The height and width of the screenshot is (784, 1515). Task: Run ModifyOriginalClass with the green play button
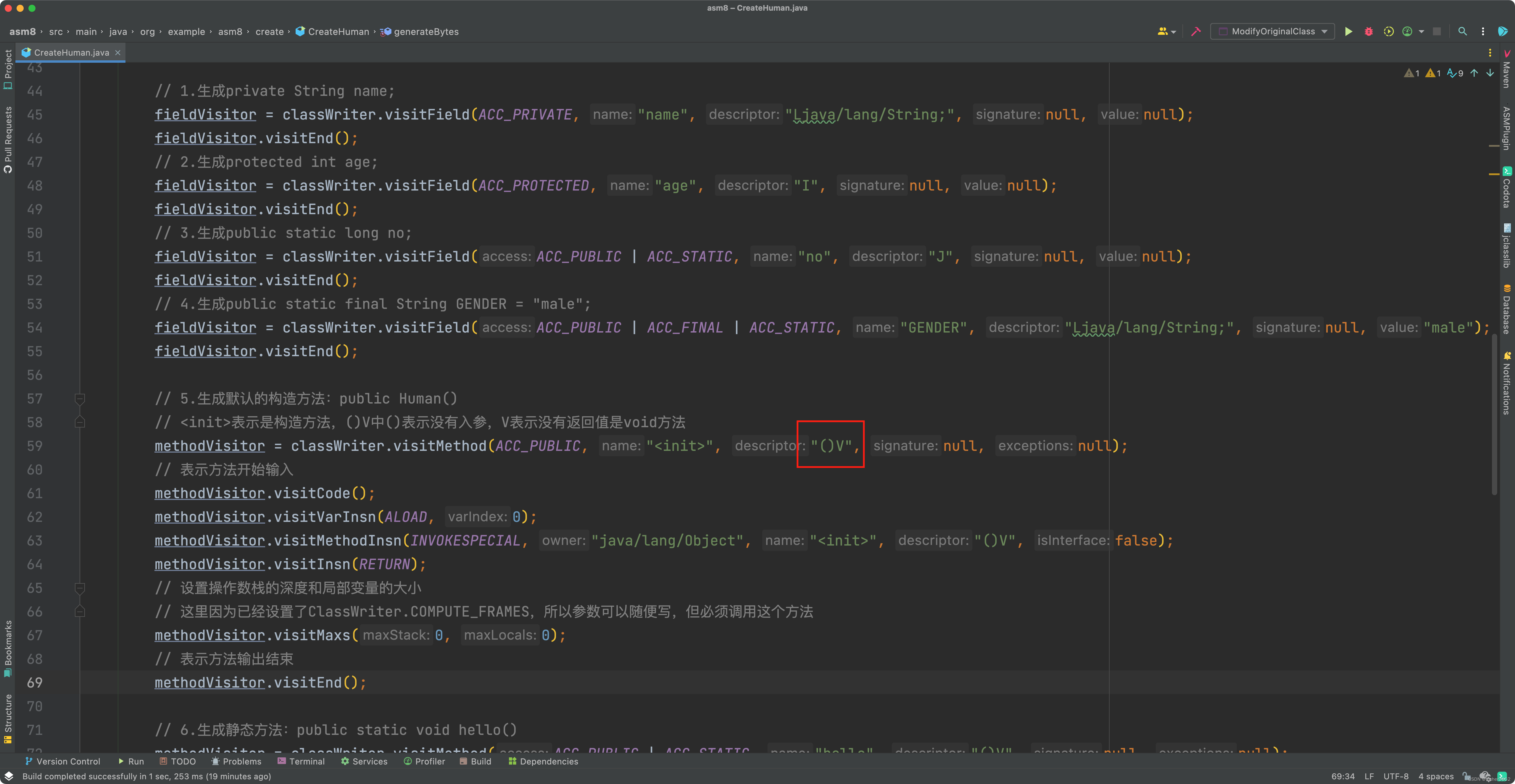(x=1348, y=32)
